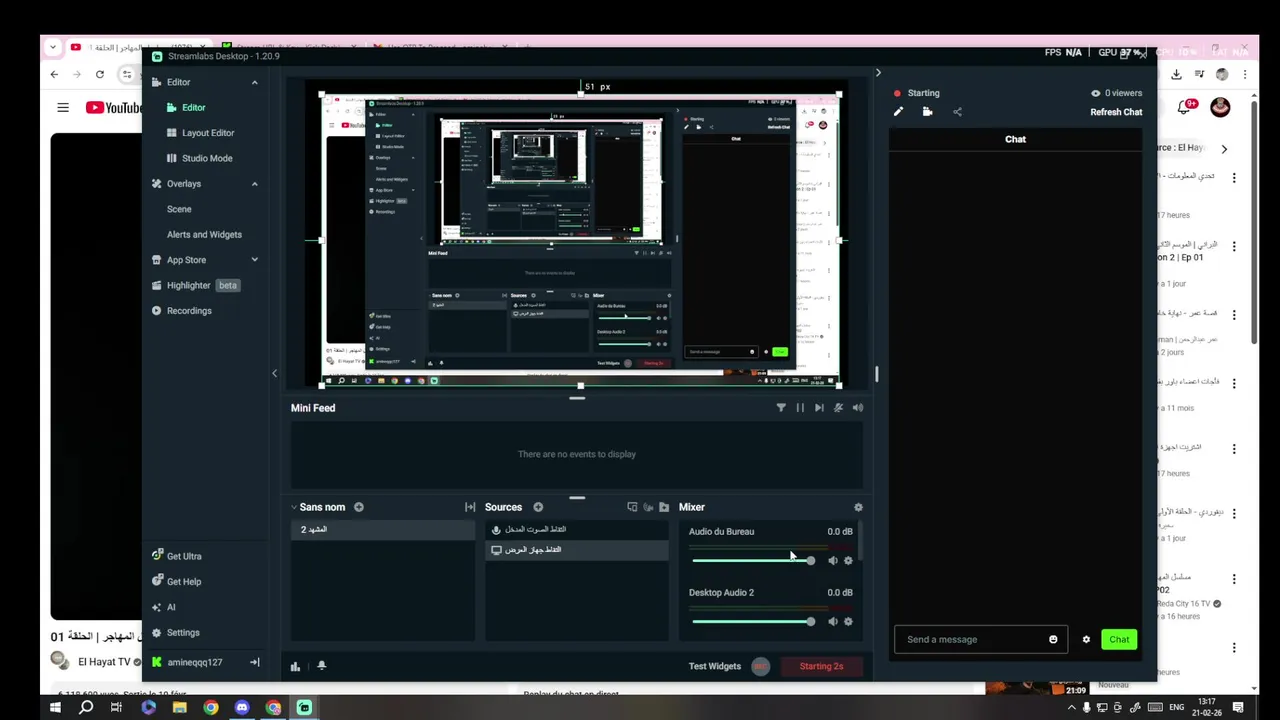Open notifications bell in Streamlabs footer
1280x720 pixels.
[321, 666]
